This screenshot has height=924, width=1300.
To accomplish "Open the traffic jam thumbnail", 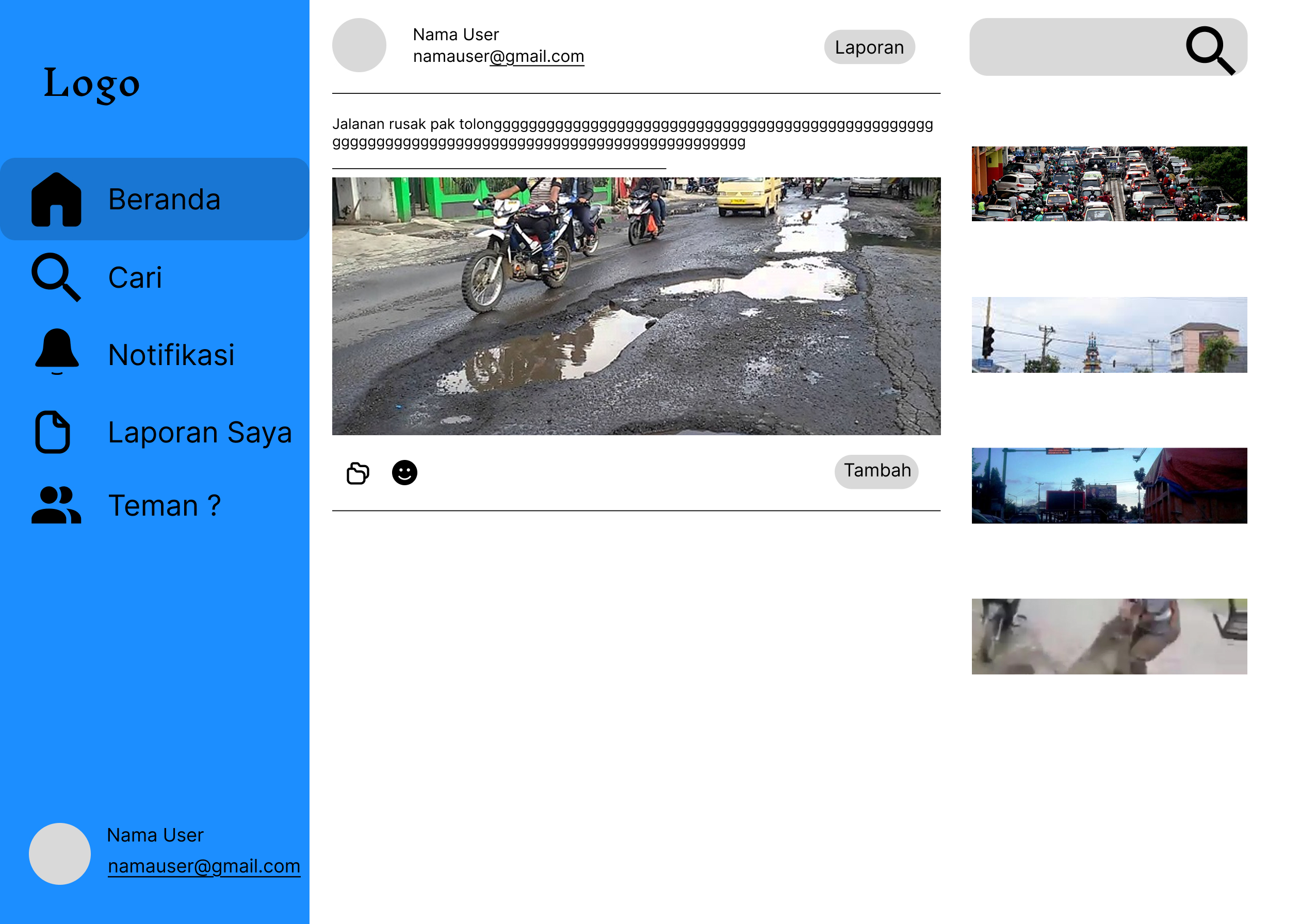I will (1109, 184).
